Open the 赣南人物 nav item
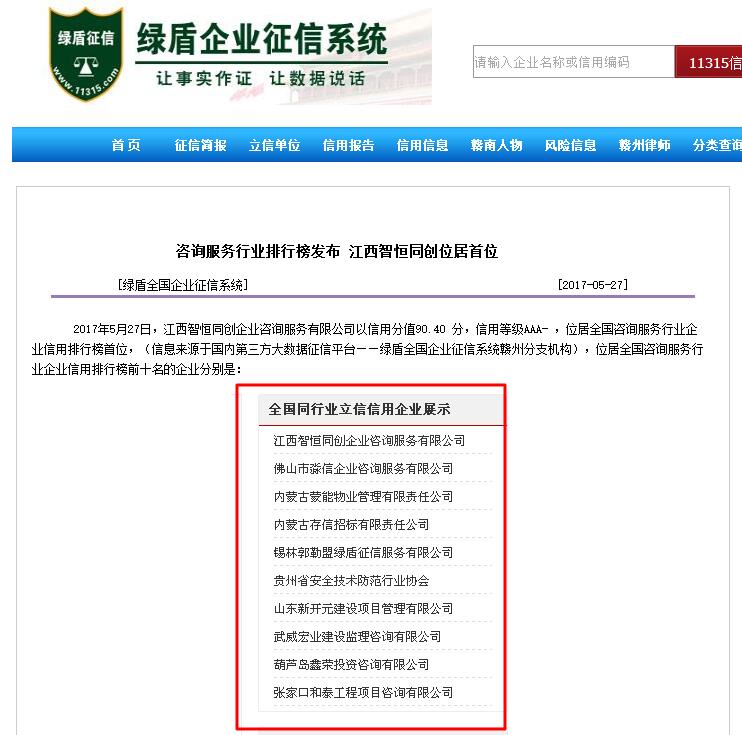Screen dimensions: 742x735 (496, 145)
